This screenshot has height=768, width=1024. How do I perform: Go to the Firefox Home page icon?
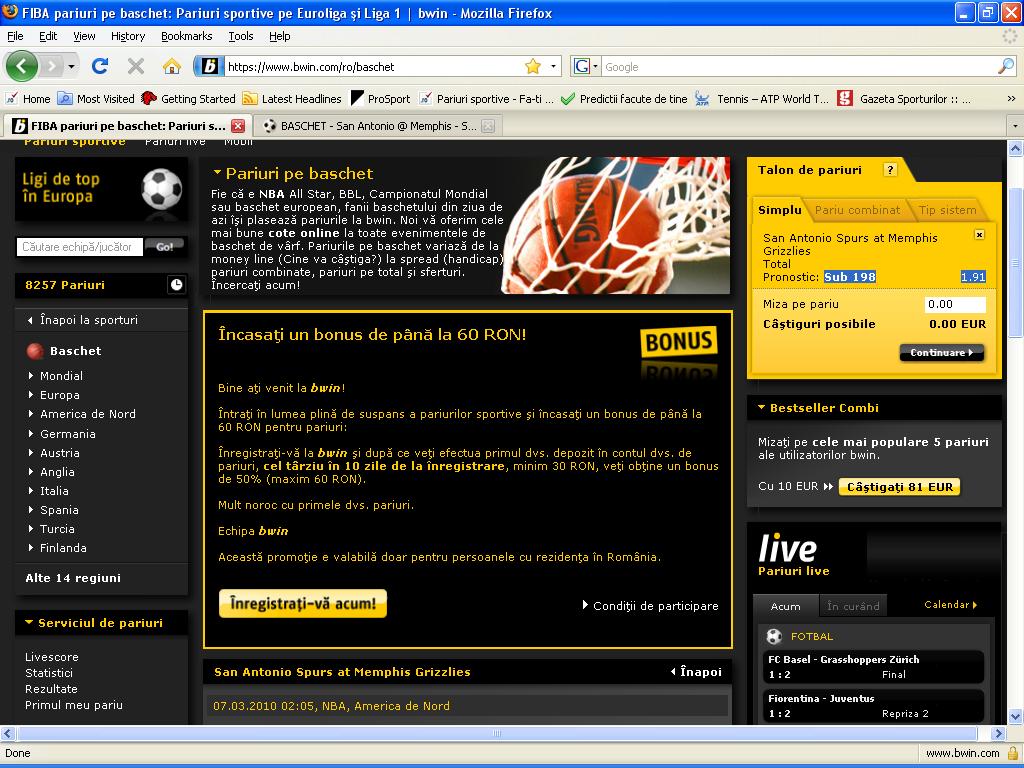[x=172, y=66]
